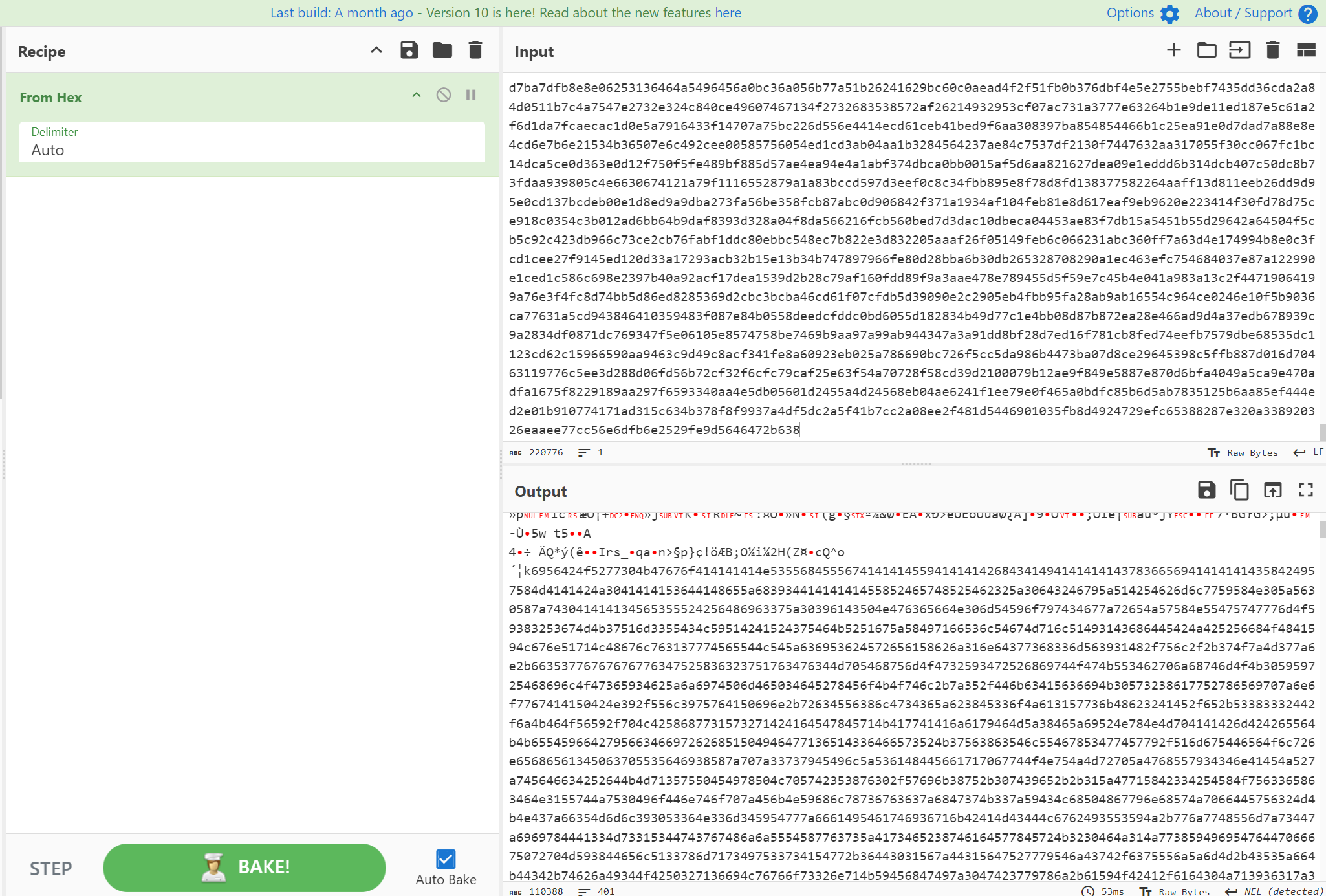This screenshot has height=896, width=1326.
Task: Click the green BAKE! button
Action: point(245,867)
